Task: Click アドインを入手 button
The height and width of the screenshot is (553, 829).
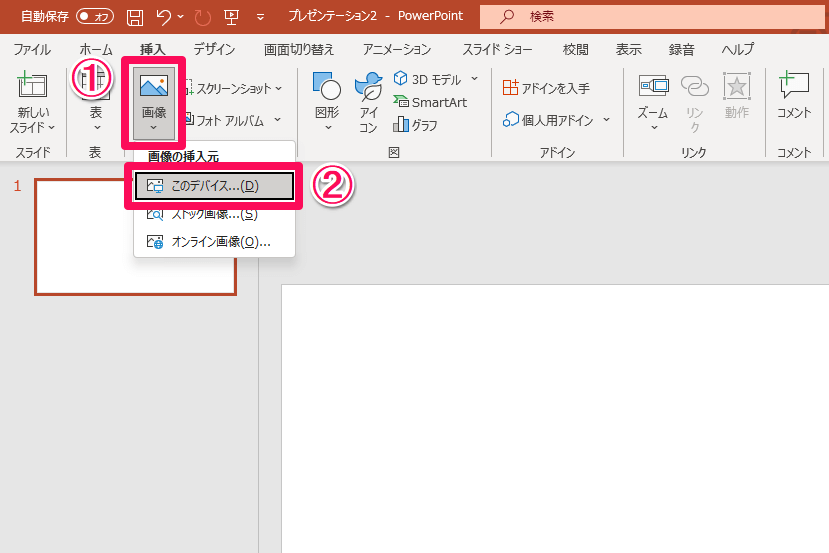Action: pos(546,88)
